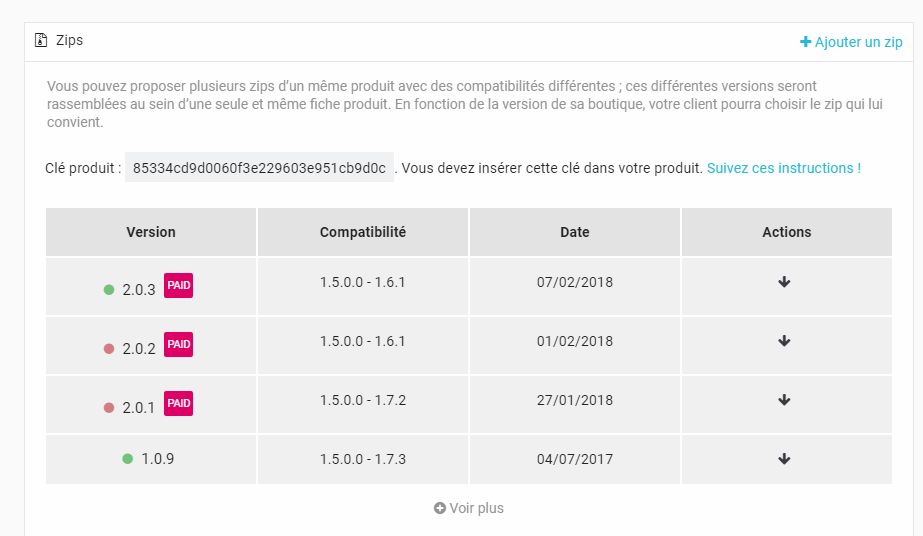Screen dimensions: 923x536
Task: Click the Version column header
Action: [151, 232]
